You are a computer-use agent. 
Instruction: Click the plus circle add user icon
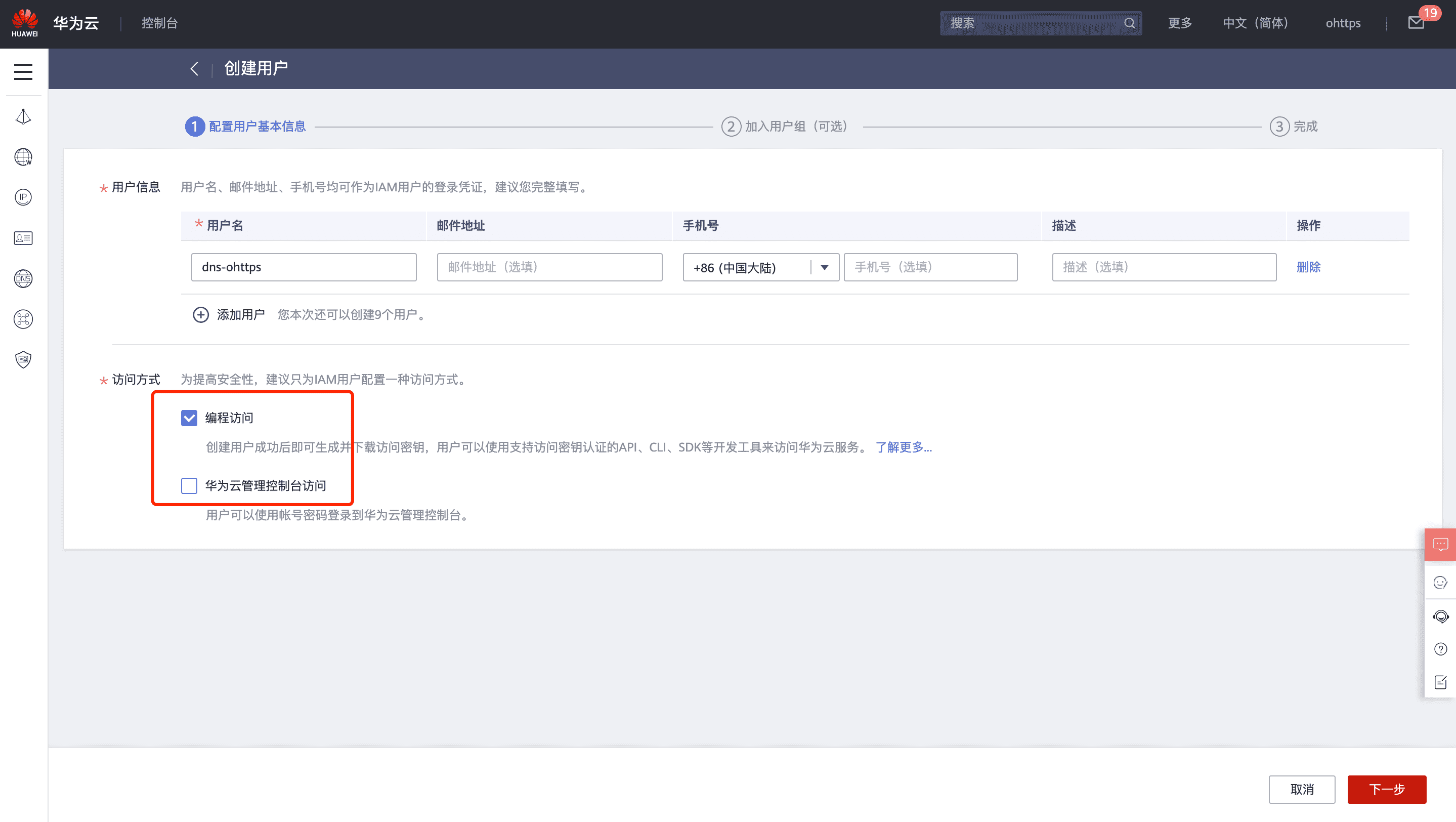[x=201, y=314]
